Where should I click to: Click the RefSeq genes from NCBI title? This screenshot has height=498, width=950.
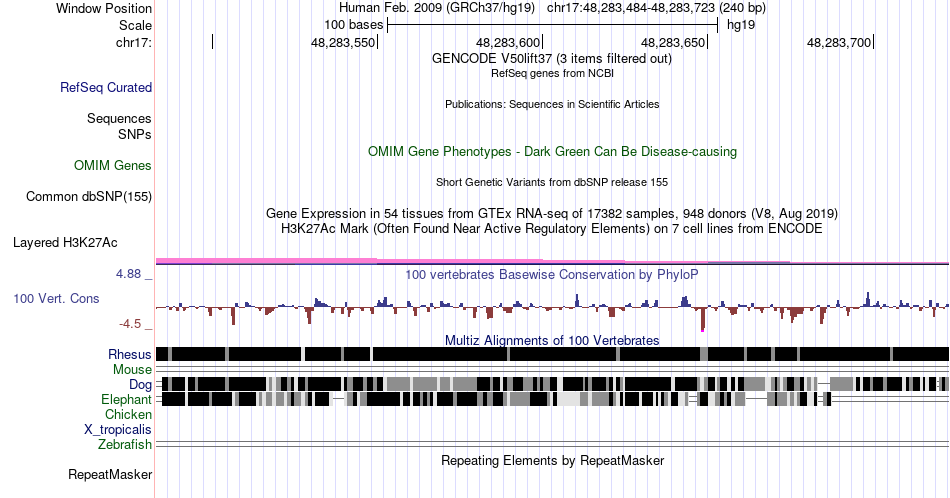coord(552,73)
